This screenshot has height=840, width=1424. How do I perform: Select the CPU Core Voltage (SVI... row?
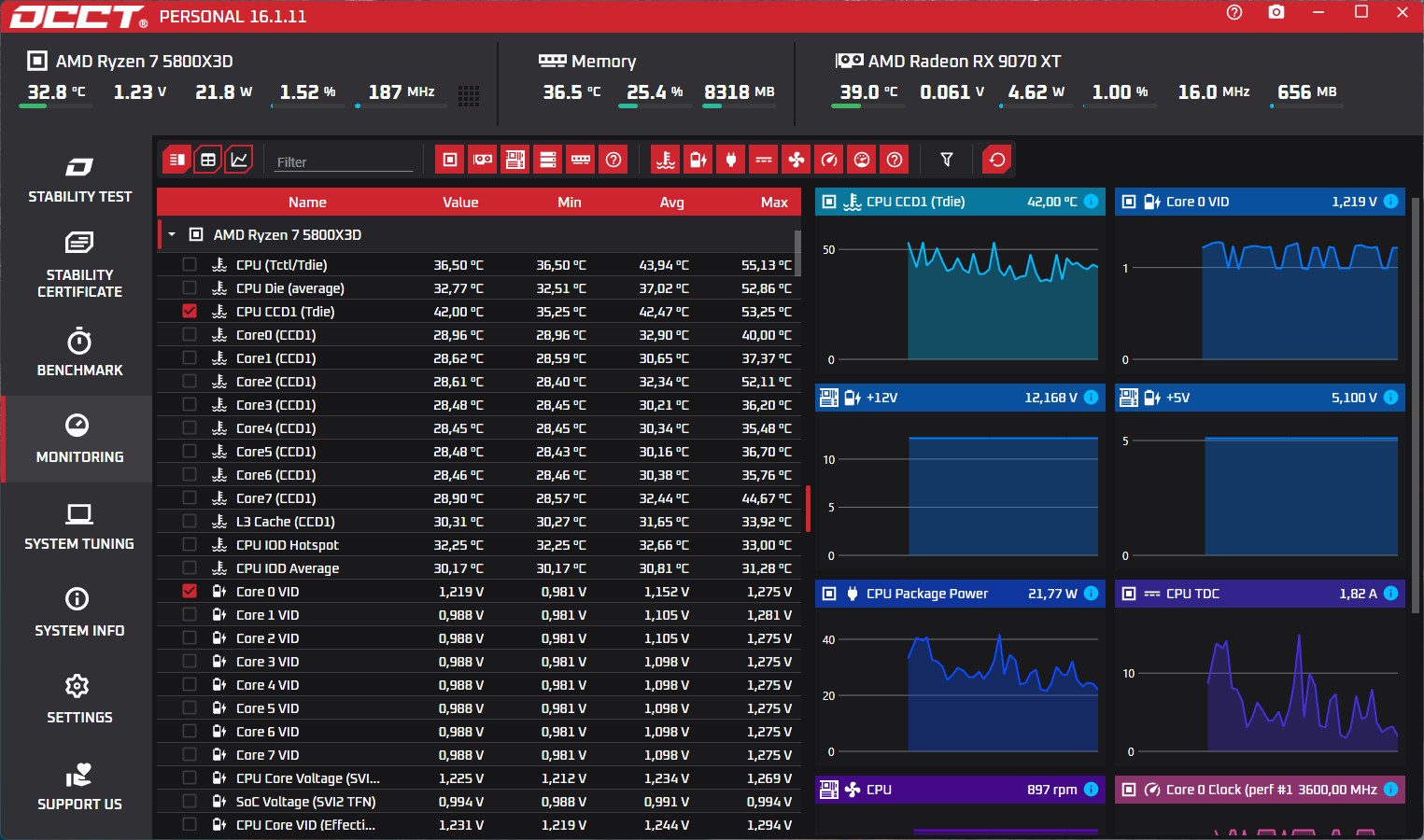tap(477, 777)
